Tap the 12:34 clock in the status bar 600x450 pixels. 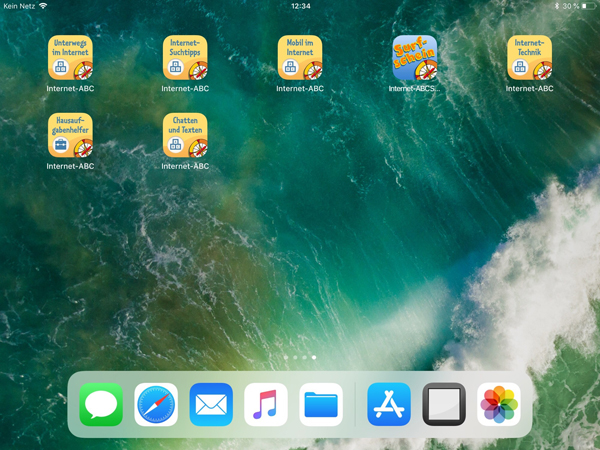click(300, 6)
